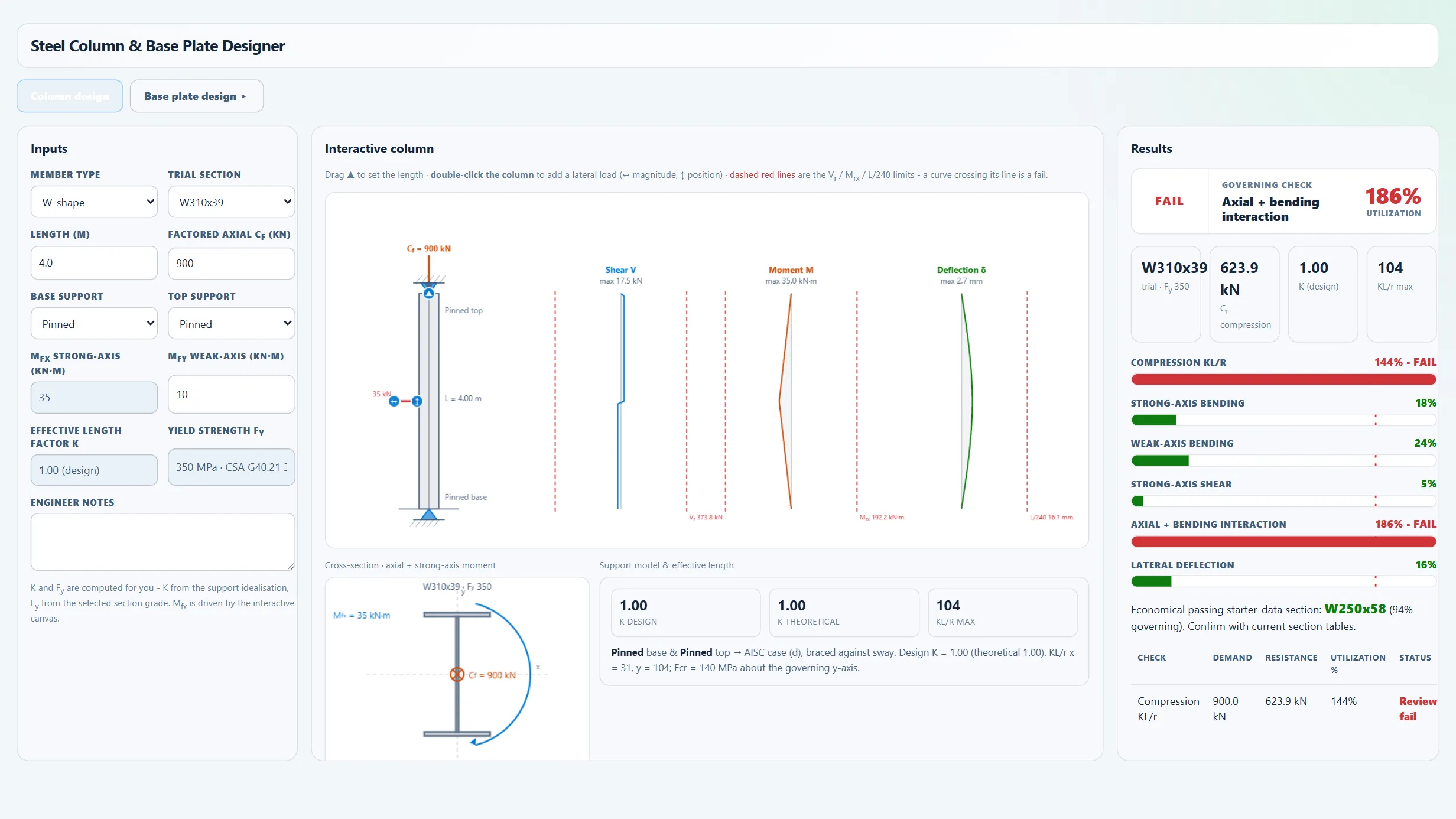The width and height of the screenshot is (1456, 819).
Task: Expand the Top Support Pinned dropdown
Action: (x=232, y=324)
